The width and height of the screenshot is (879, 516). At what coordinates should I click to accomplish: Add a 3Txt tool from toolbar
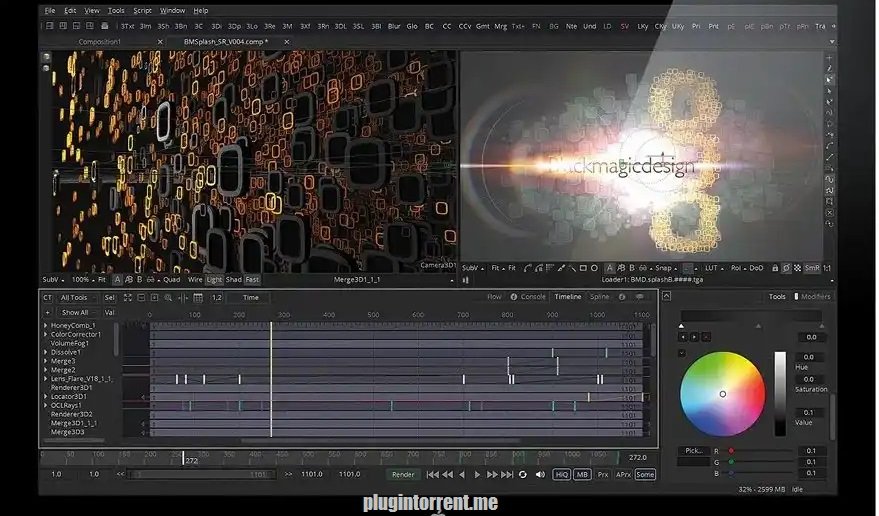click(128, 26)
